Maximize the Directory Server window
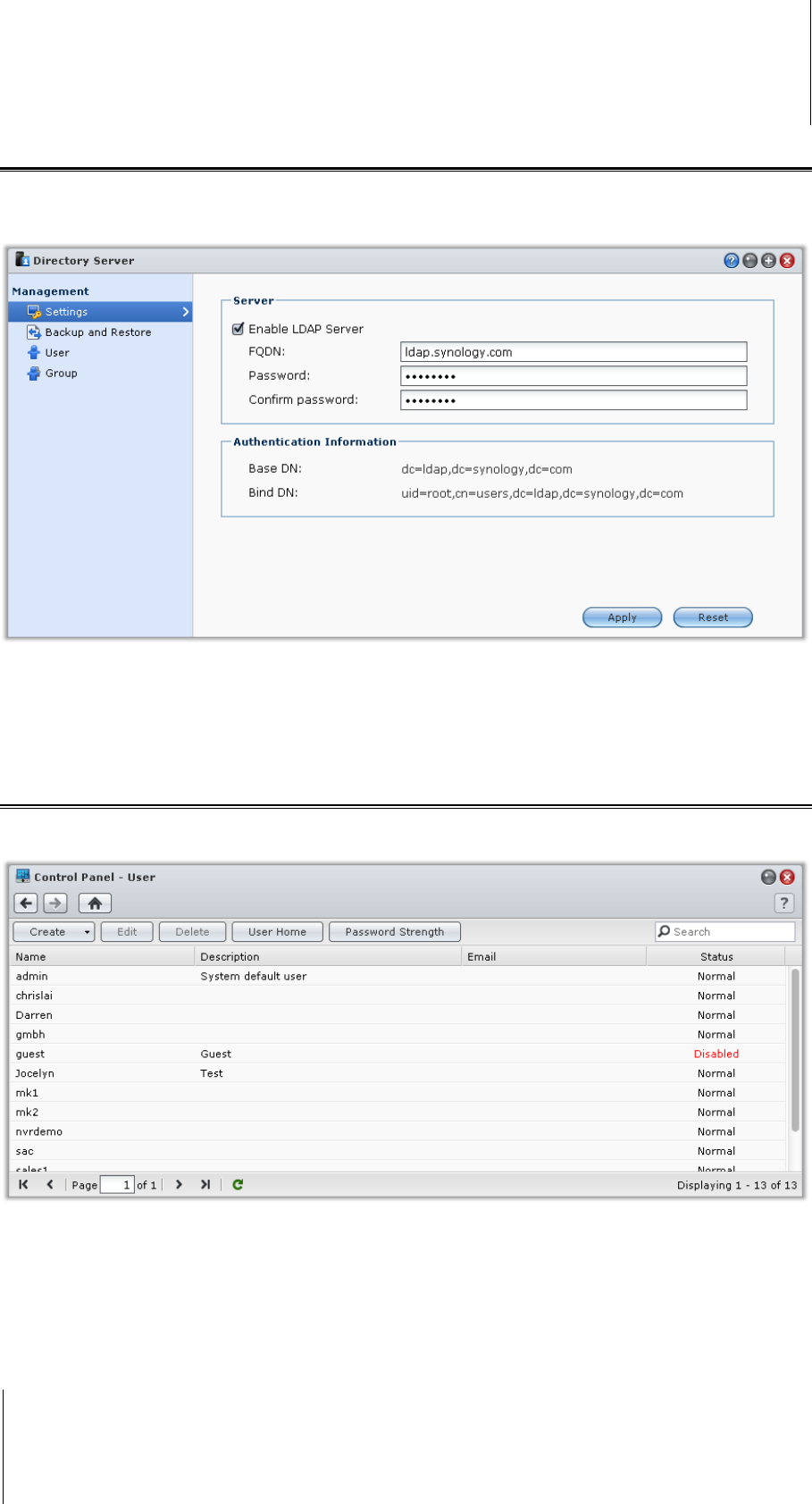The width and height of the screenshot is (812, 1504). pos(768,261)
